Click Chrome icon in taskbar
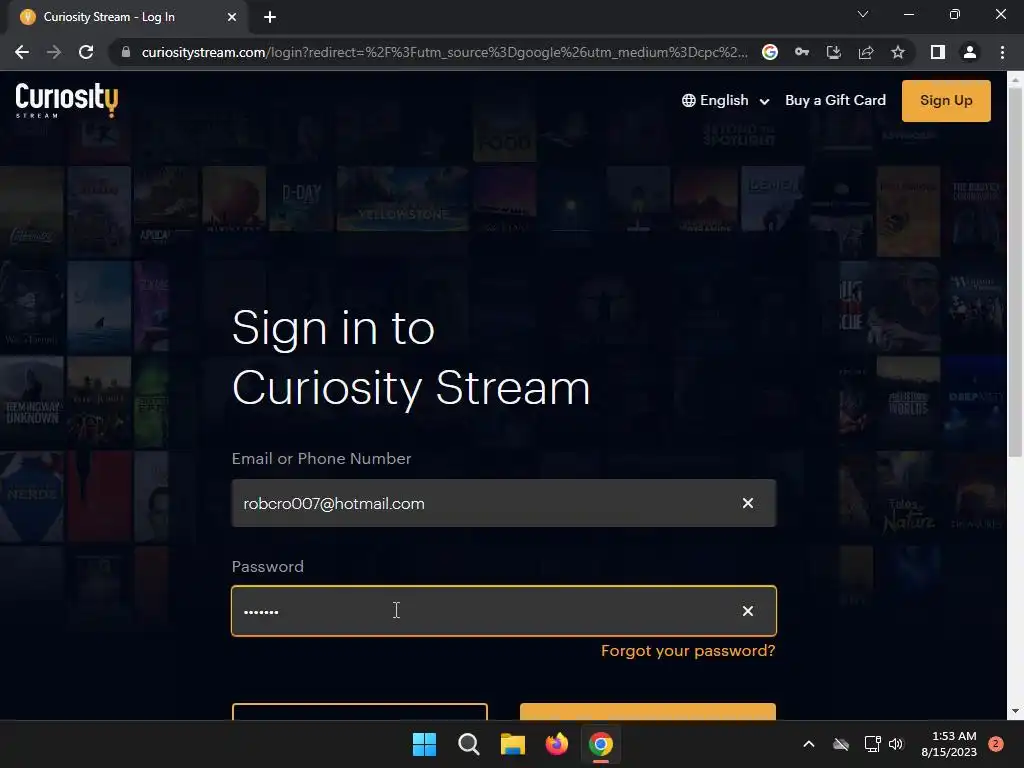Screen dimensions: 1024x768 tap(601, 744)
